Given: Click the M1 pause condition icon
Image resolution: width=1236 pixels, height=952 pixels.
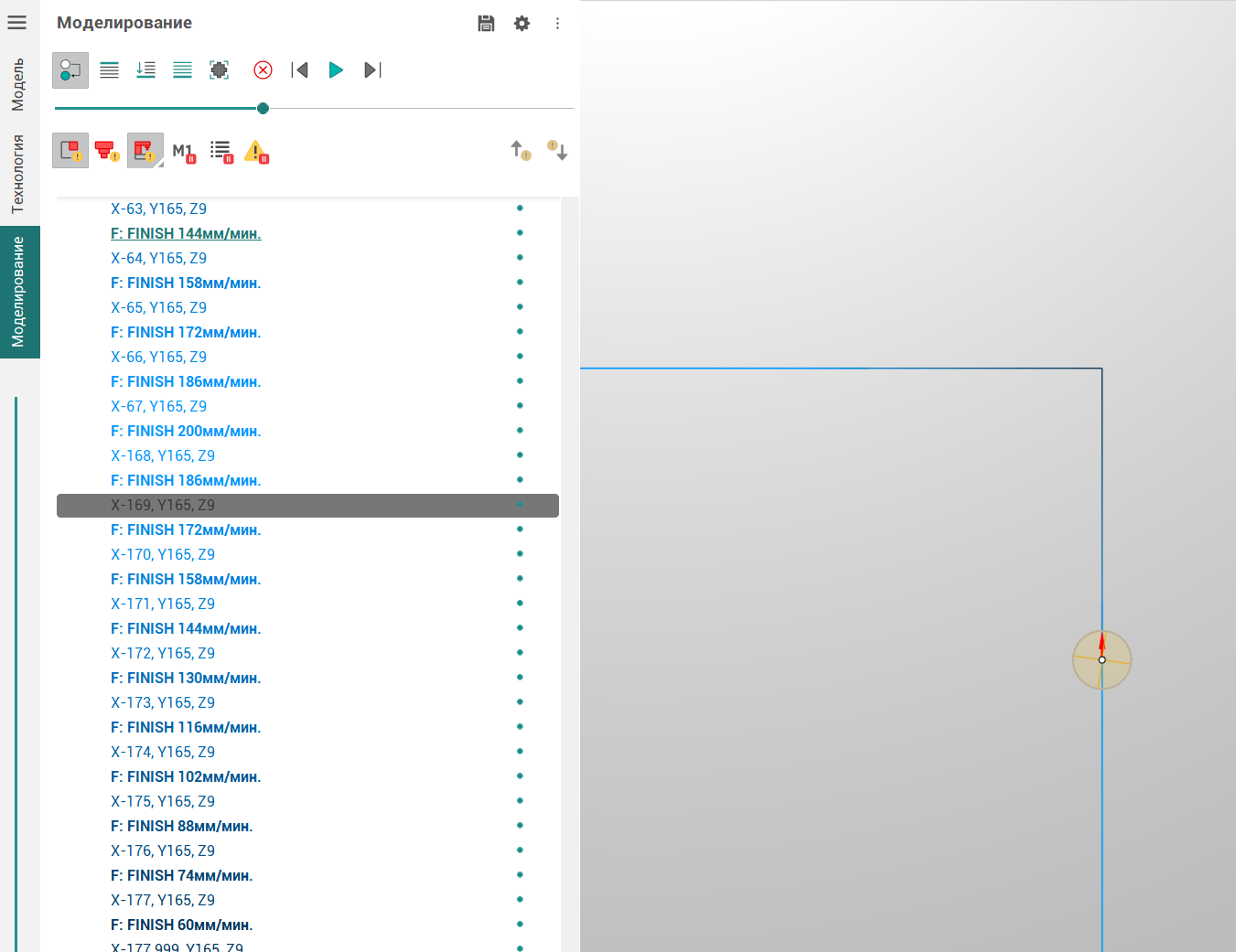Looking at the screenshot, I should [184, 152].
